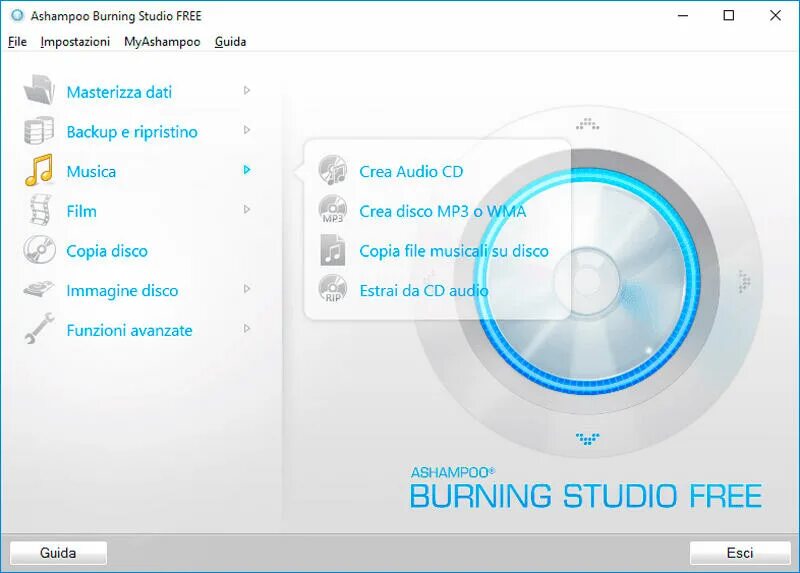Click the Guida button at bottom left
This screenshot has height=573, width=800.
[58, 553]
